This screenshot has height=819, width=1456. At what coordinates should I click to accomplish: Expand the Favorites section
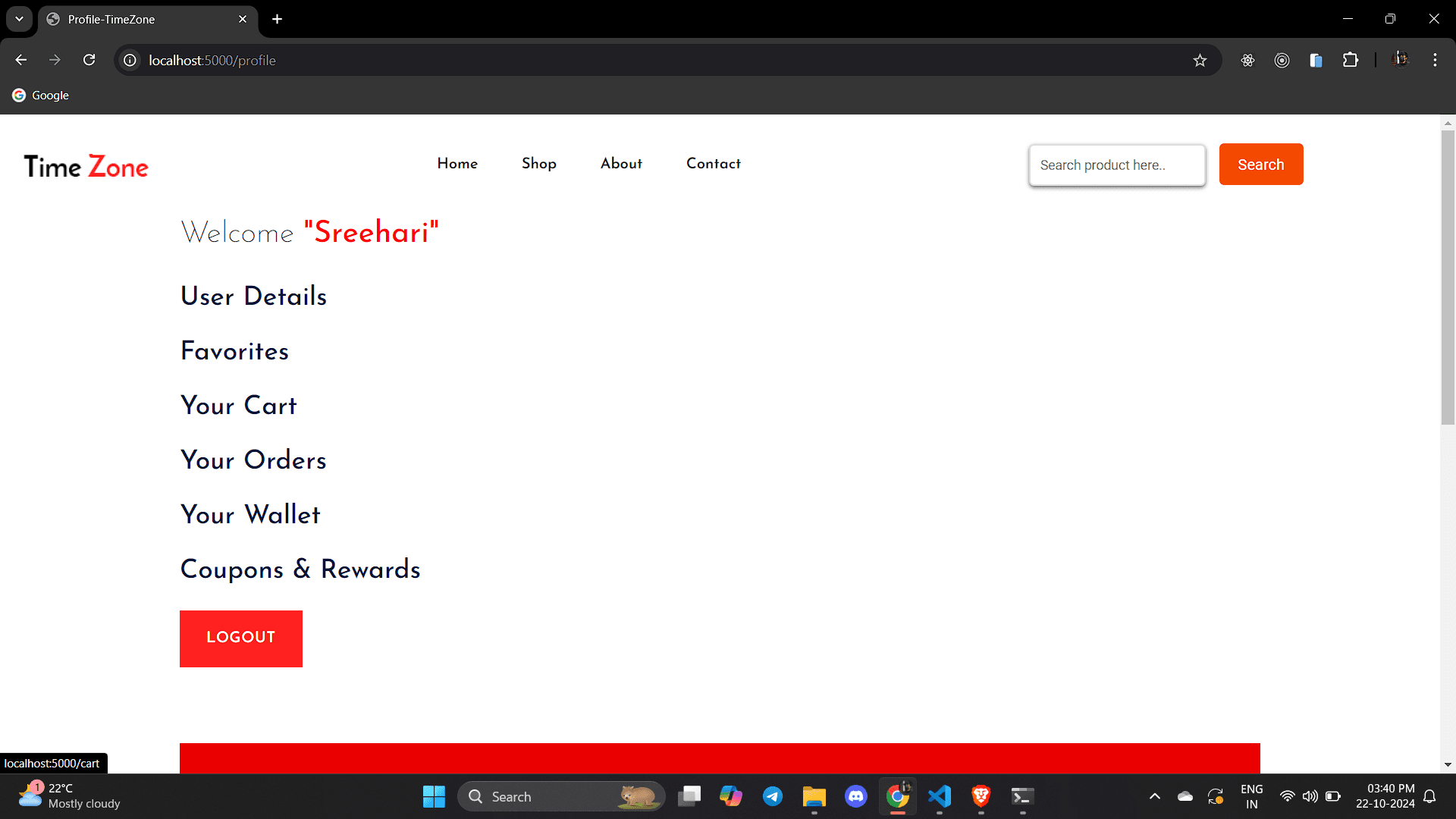click(x=234, y=352)
